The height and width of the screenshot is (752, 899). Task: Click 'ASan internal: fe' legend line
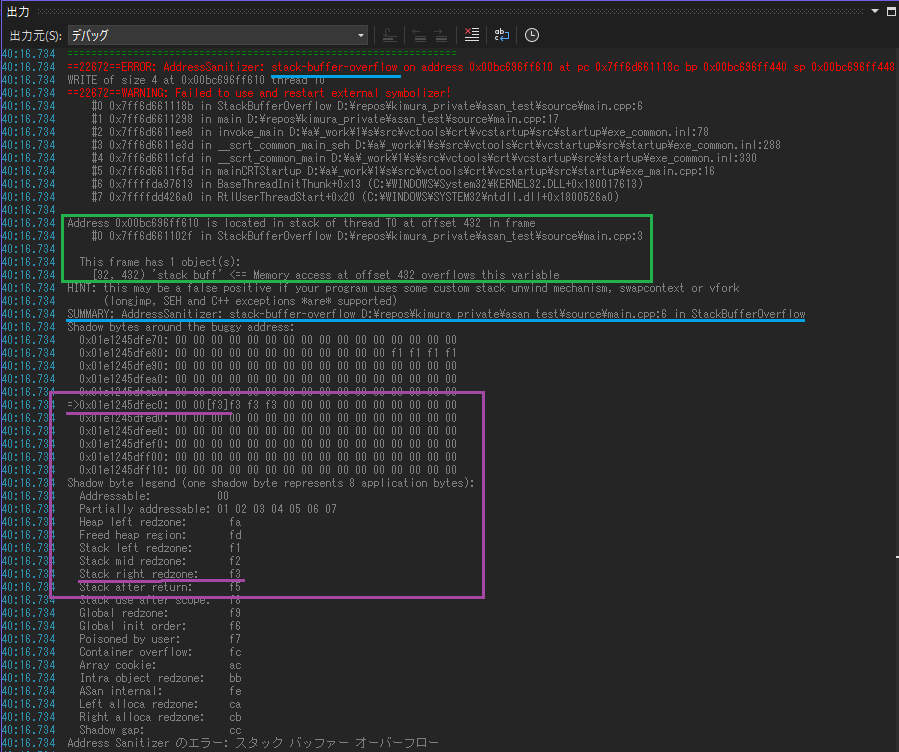coord(160,691)
